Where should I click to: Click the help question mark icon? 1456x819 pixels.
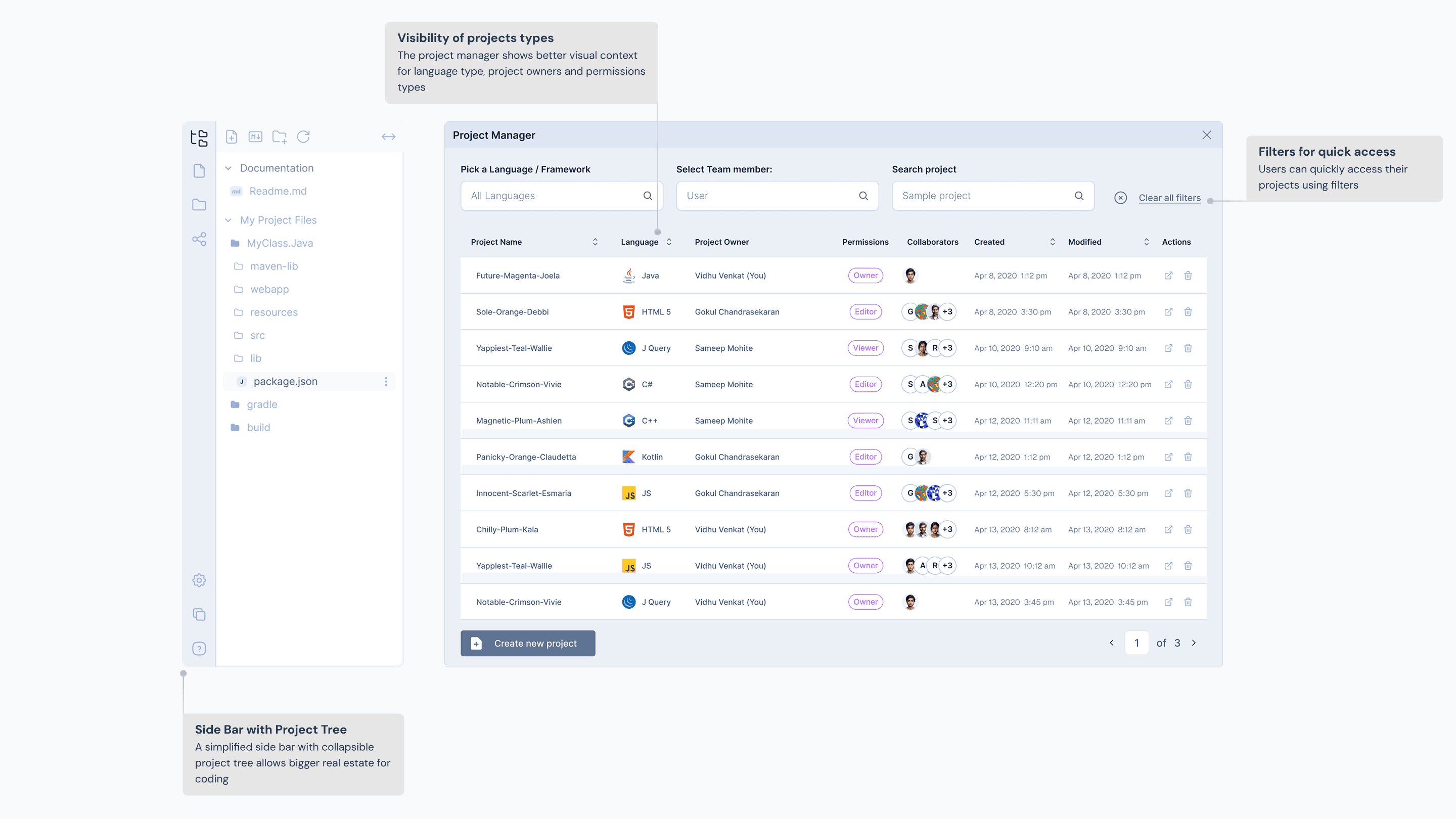[199, 648]
